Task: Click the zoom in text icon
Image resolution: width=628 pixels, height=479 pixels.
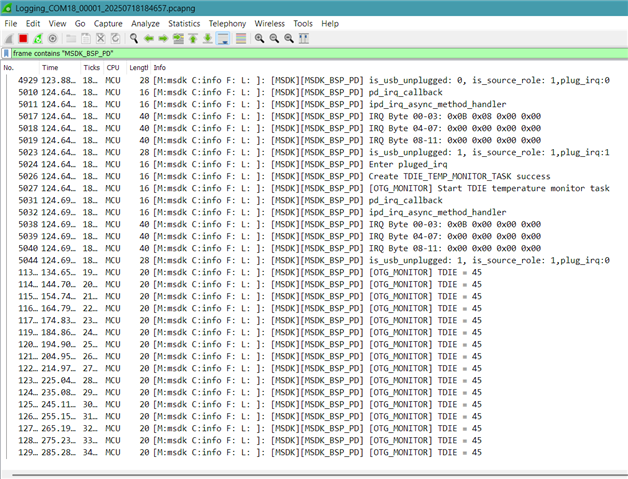Action: point(260,38)
